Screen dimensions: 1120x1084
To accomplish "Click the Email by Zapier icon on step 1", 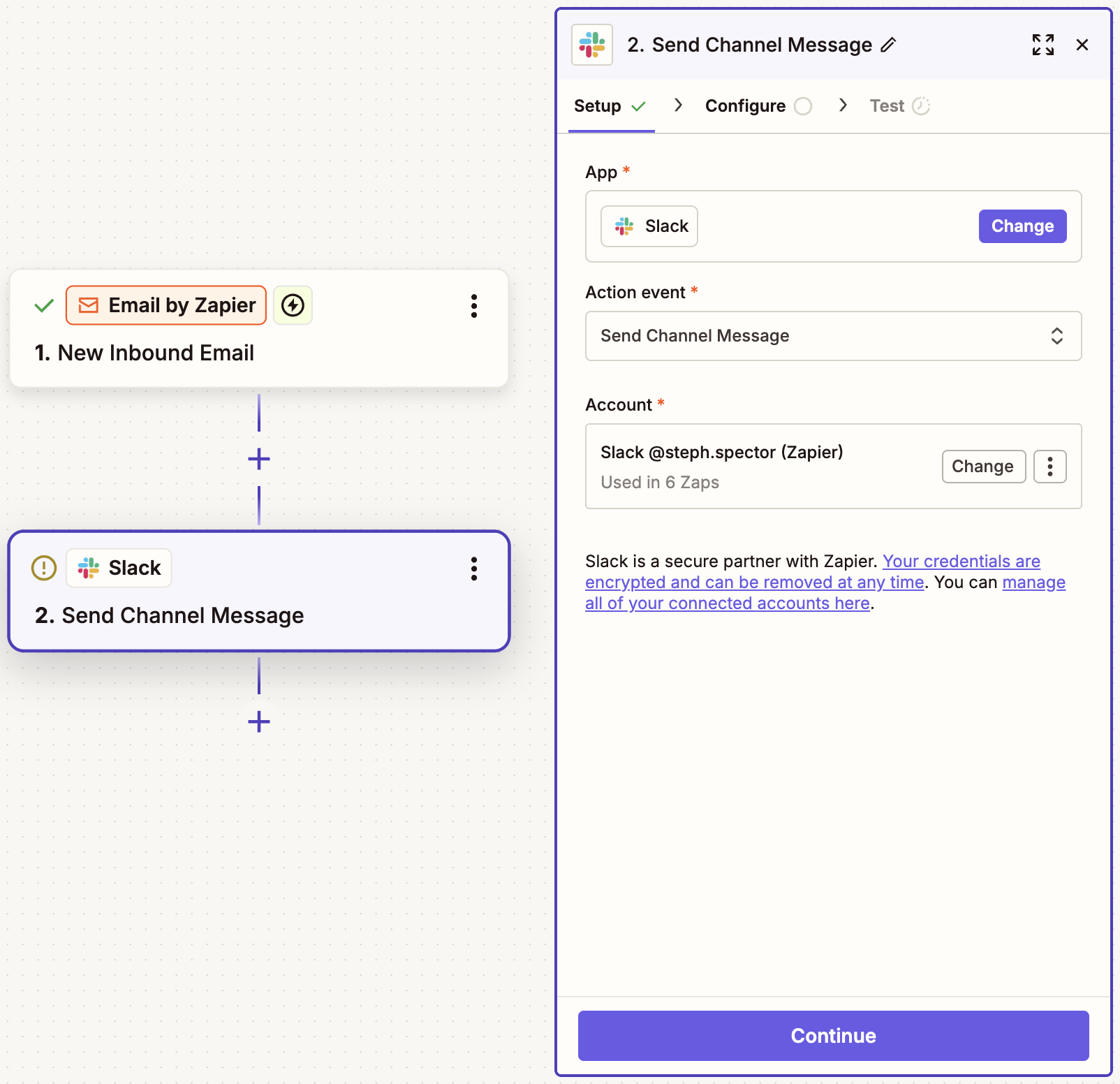I will (90, 305).
